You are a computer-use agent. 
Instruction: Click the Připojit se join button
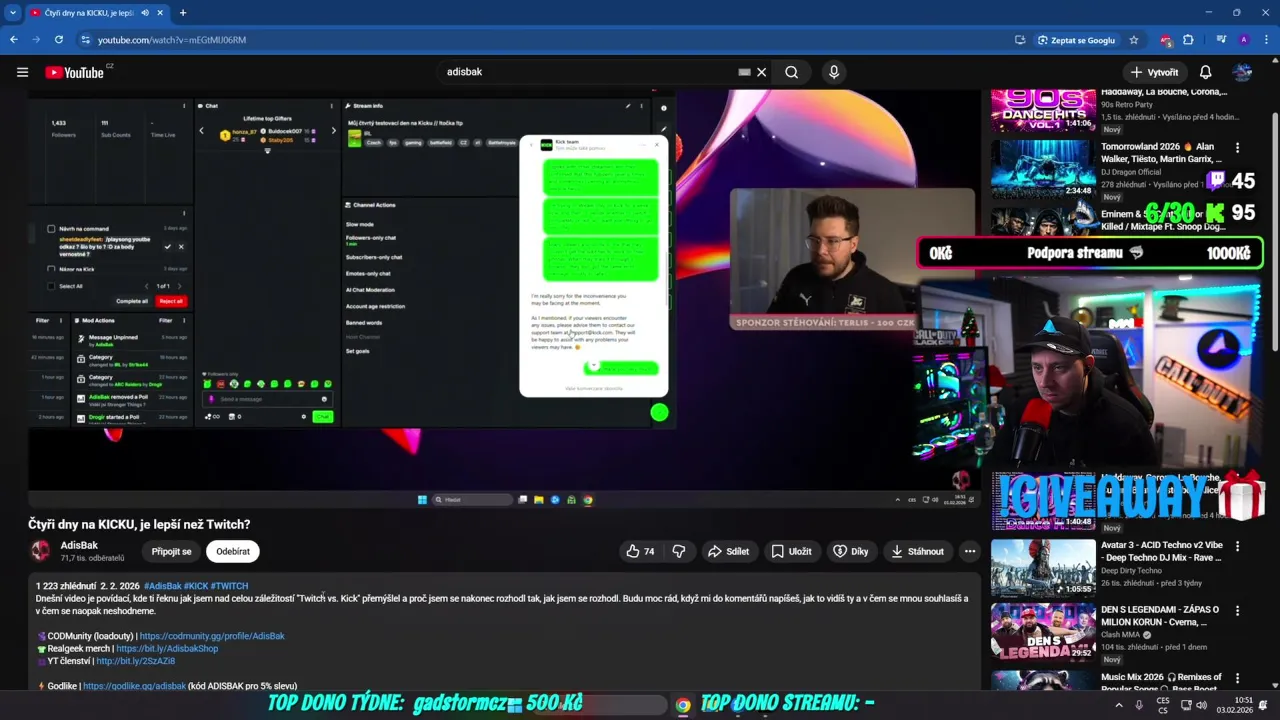coord(172,551)
